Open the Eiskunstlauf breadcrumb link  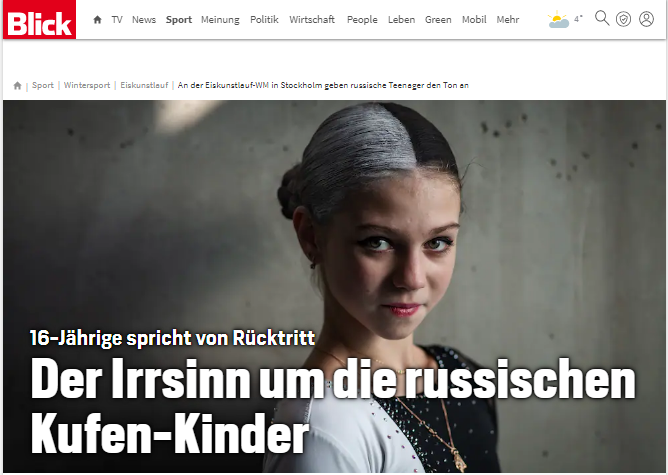point(144,86)
